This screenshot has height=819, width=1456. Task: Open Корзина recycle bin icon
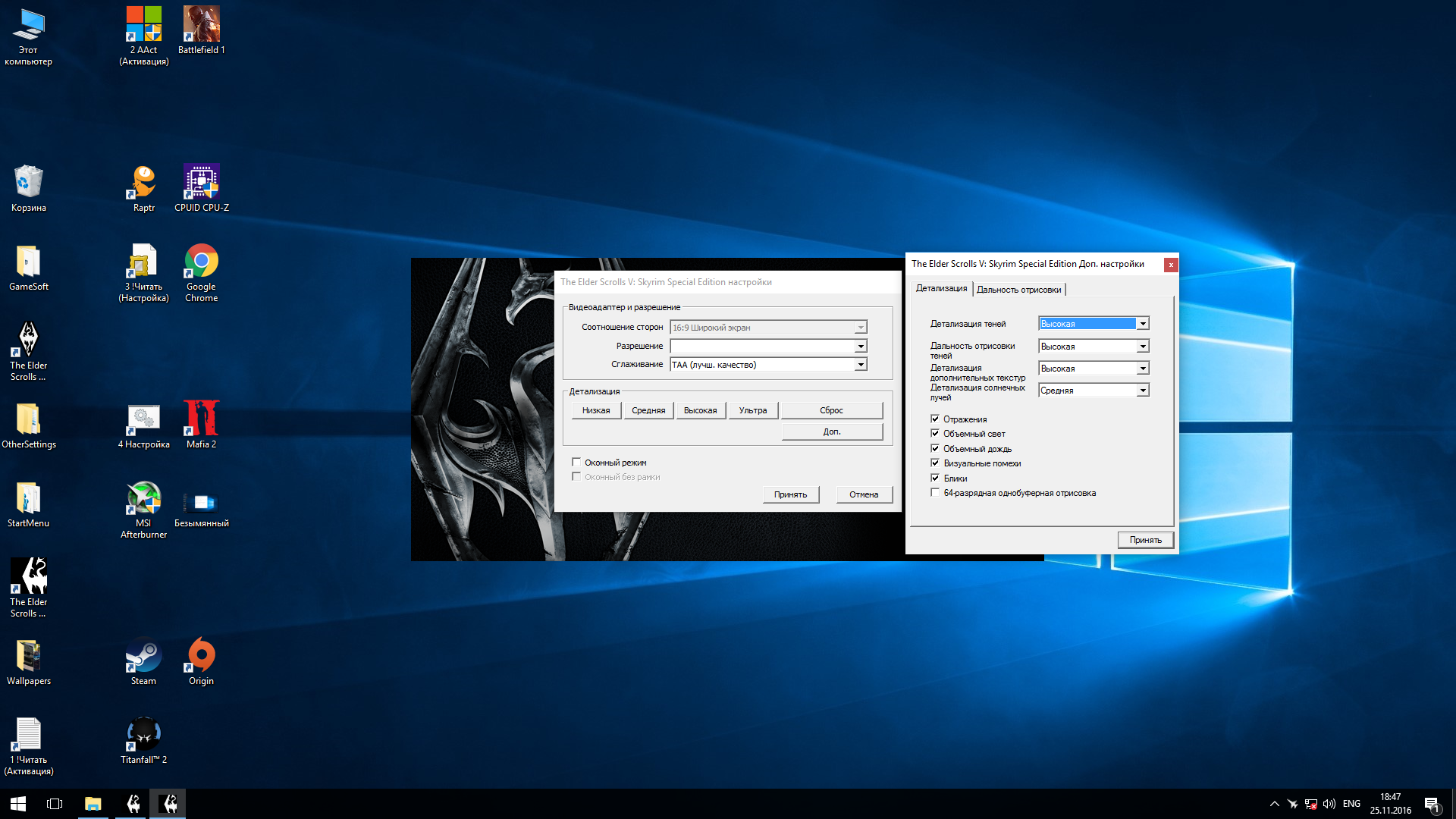pos(29,188)
